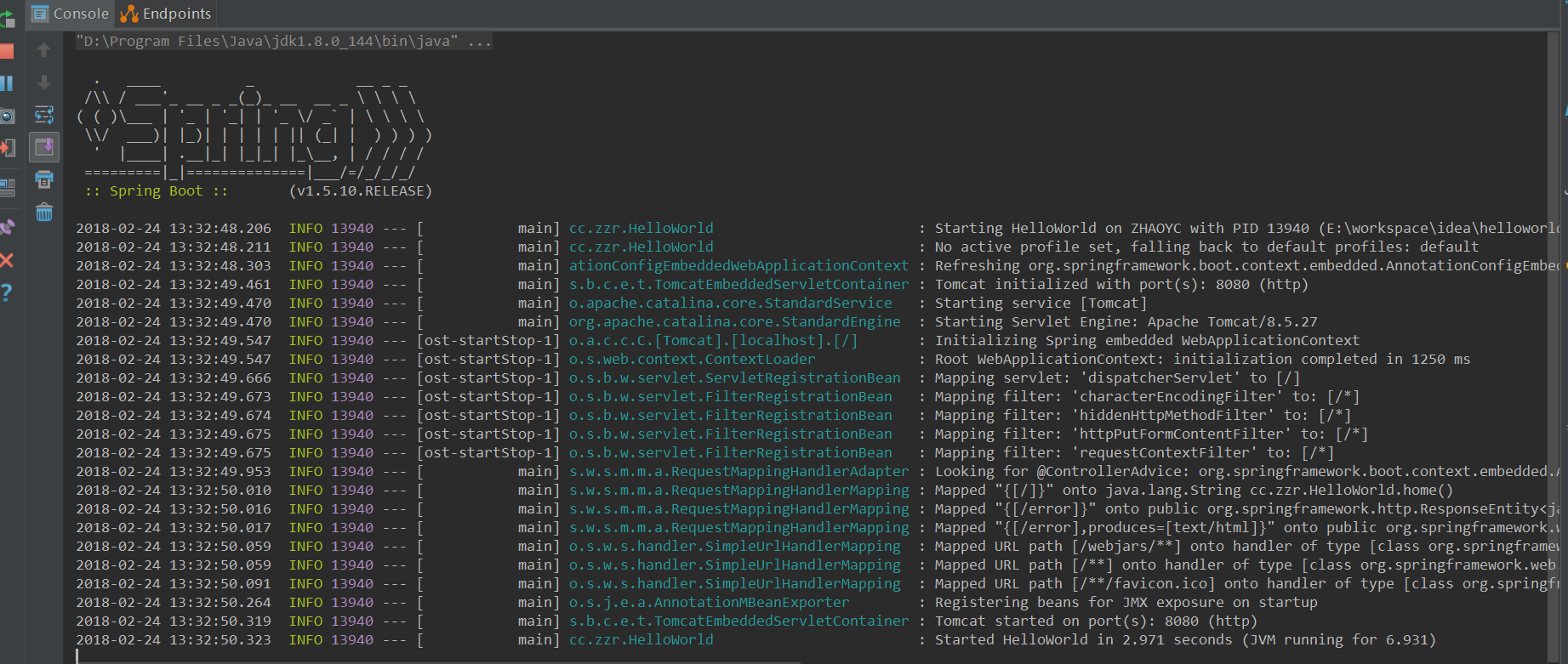Toggle scroll to end of console
Viewport: 1568px width, 664px height.
(44, 147)
